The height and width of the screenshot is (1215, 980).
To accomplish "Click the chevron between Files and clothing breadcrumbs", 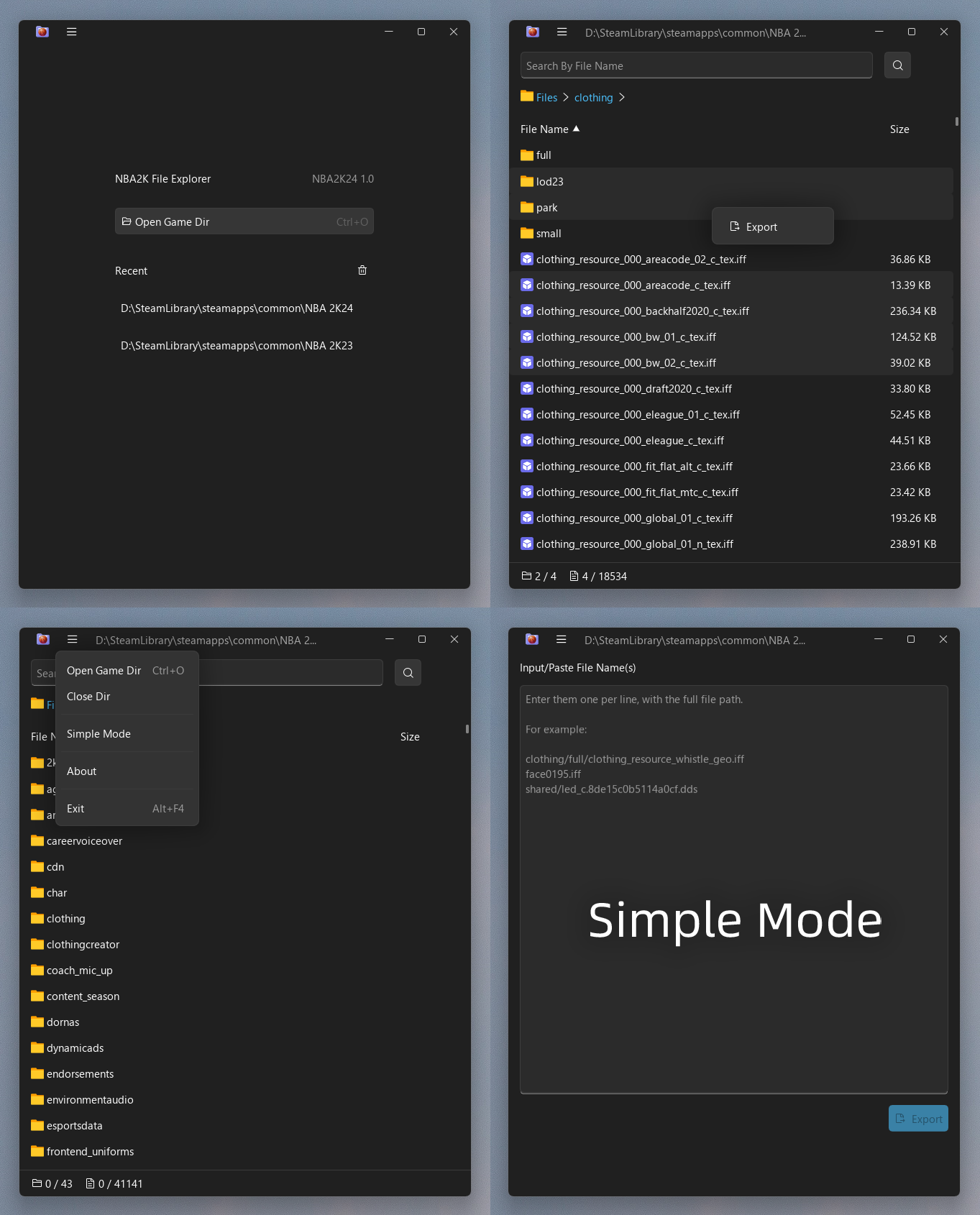I will coord(566,98).
